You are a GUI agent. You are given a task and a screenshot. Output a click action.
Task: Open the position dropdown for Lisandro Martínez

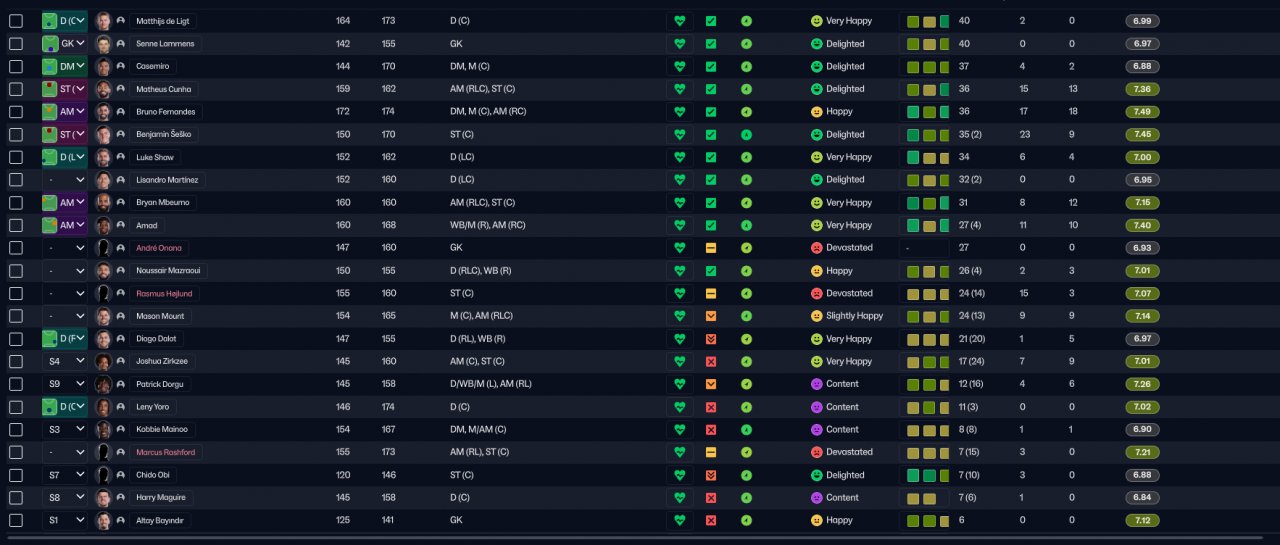(x=65, y=180)
